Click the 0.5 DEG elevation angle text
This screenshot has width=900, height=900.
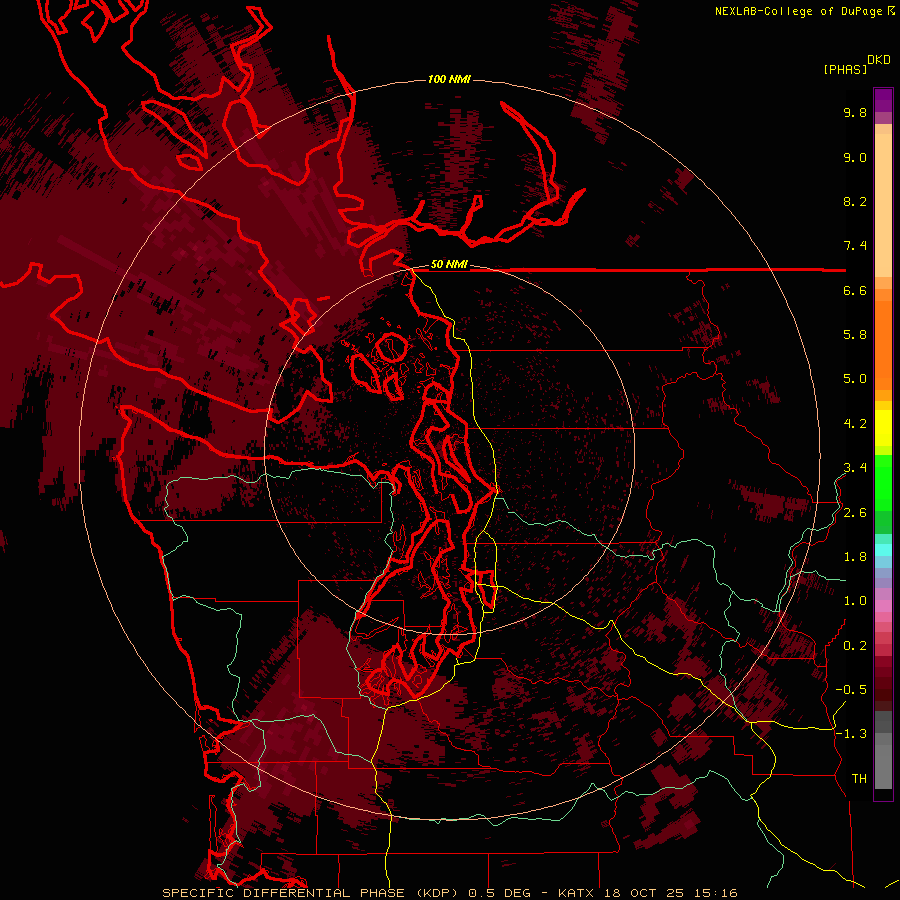click(x=501, y=893)
